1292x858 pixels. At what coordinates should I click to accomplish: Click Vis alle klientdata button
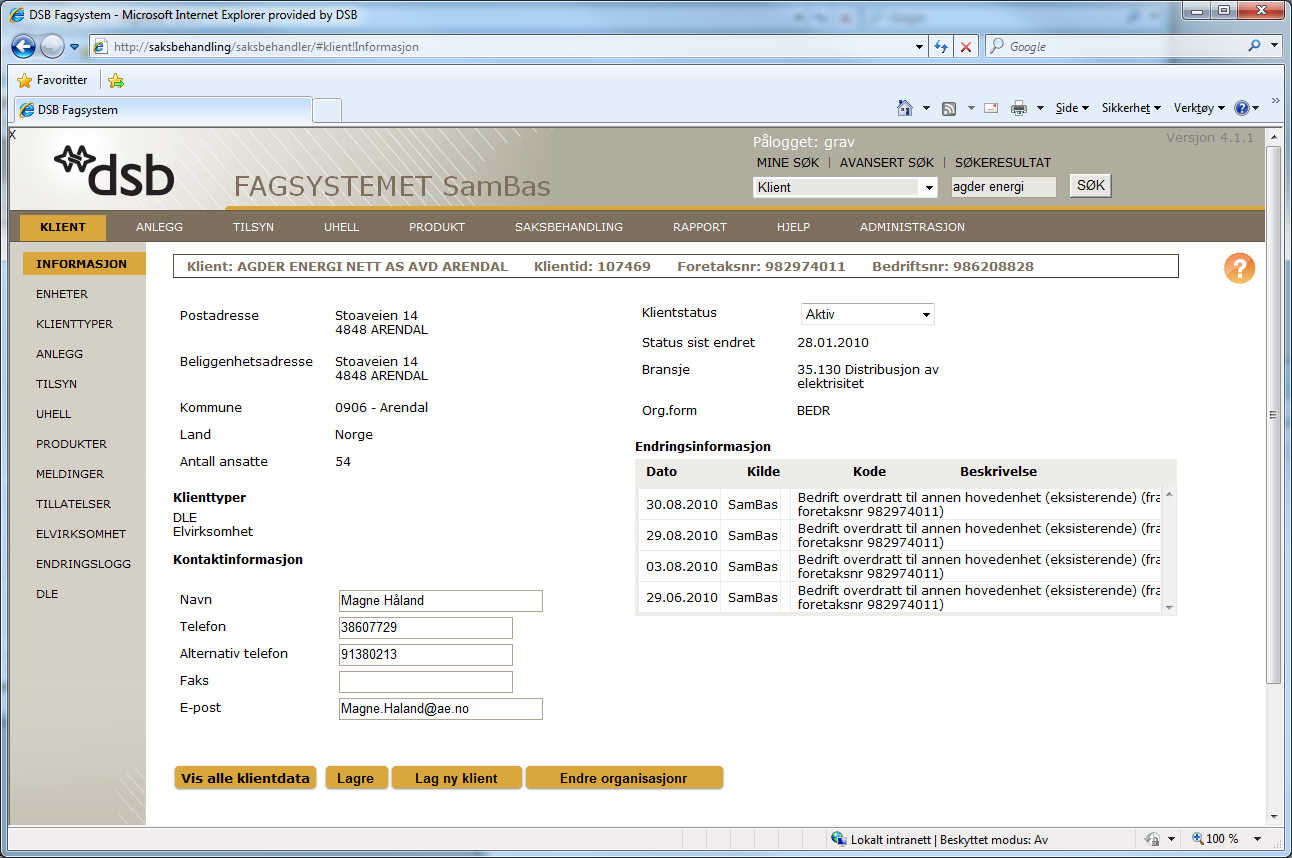[x=246, y=778]
